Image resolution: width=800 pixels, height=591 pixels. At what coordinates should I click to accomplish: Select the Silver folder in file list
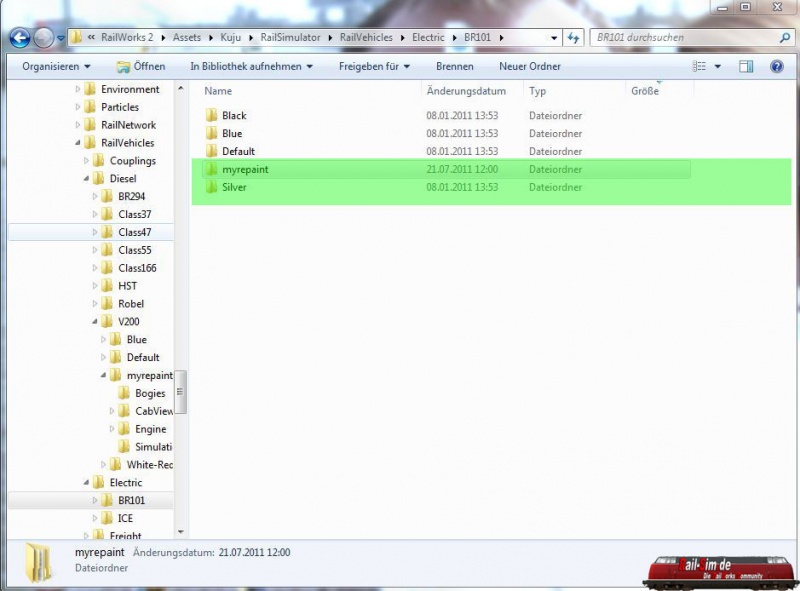click(234, 187)
